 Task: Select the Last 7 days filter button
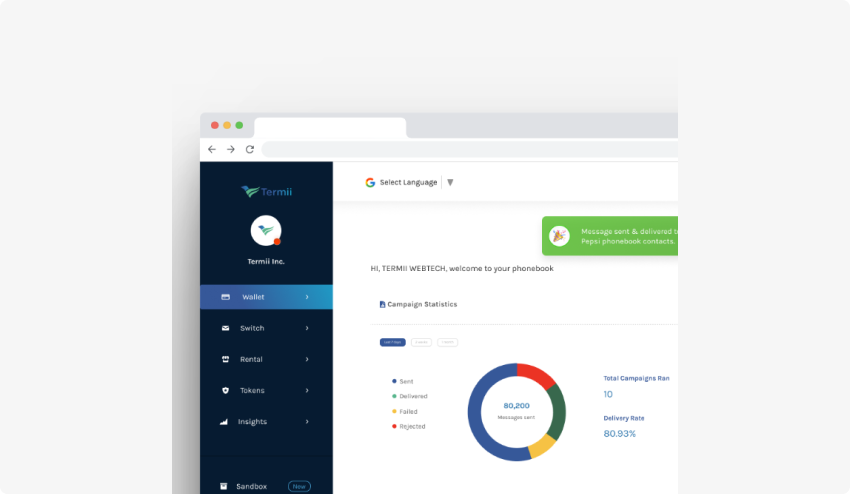(x=392, y=342)
